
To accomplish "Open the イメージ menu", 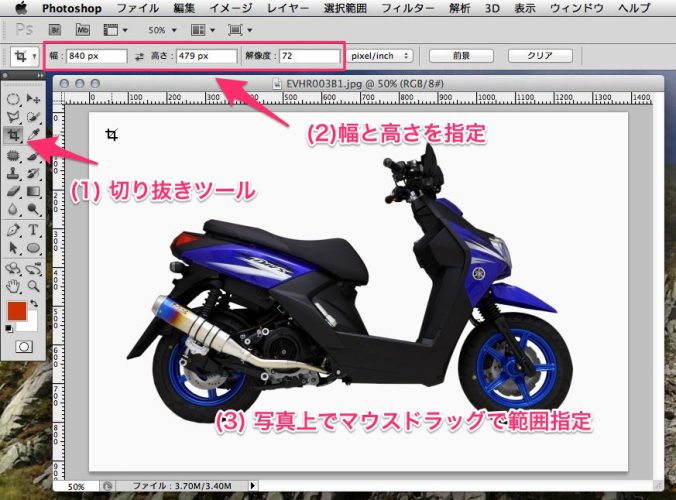I will [x=231, y=8].
